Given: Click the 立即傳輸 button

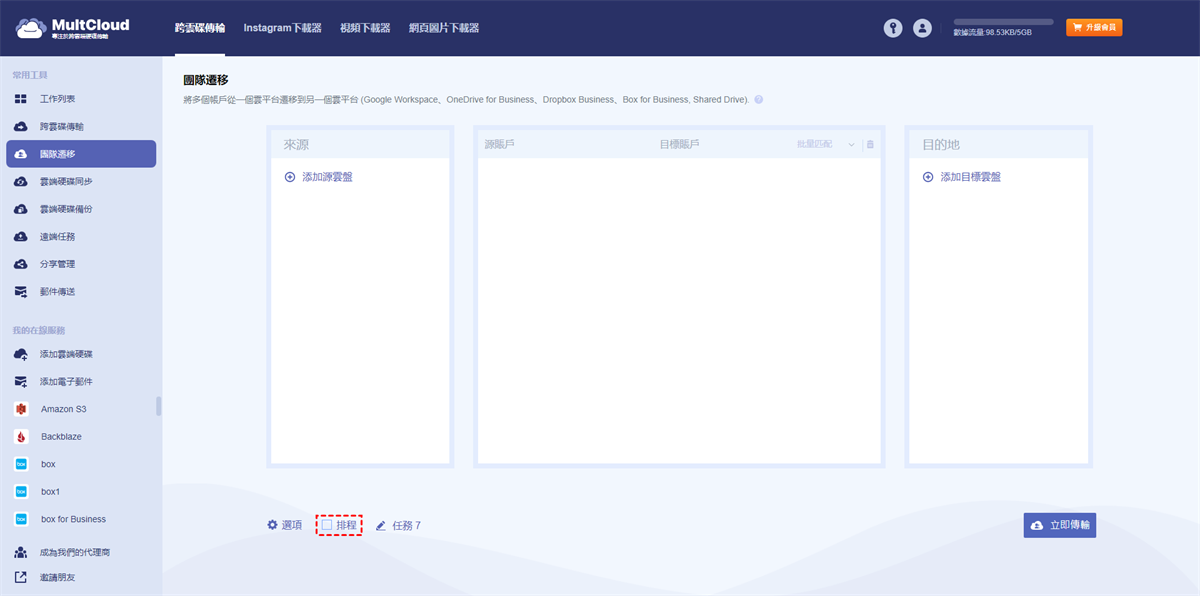Looking at the screenshot, I should point(1060,525).
